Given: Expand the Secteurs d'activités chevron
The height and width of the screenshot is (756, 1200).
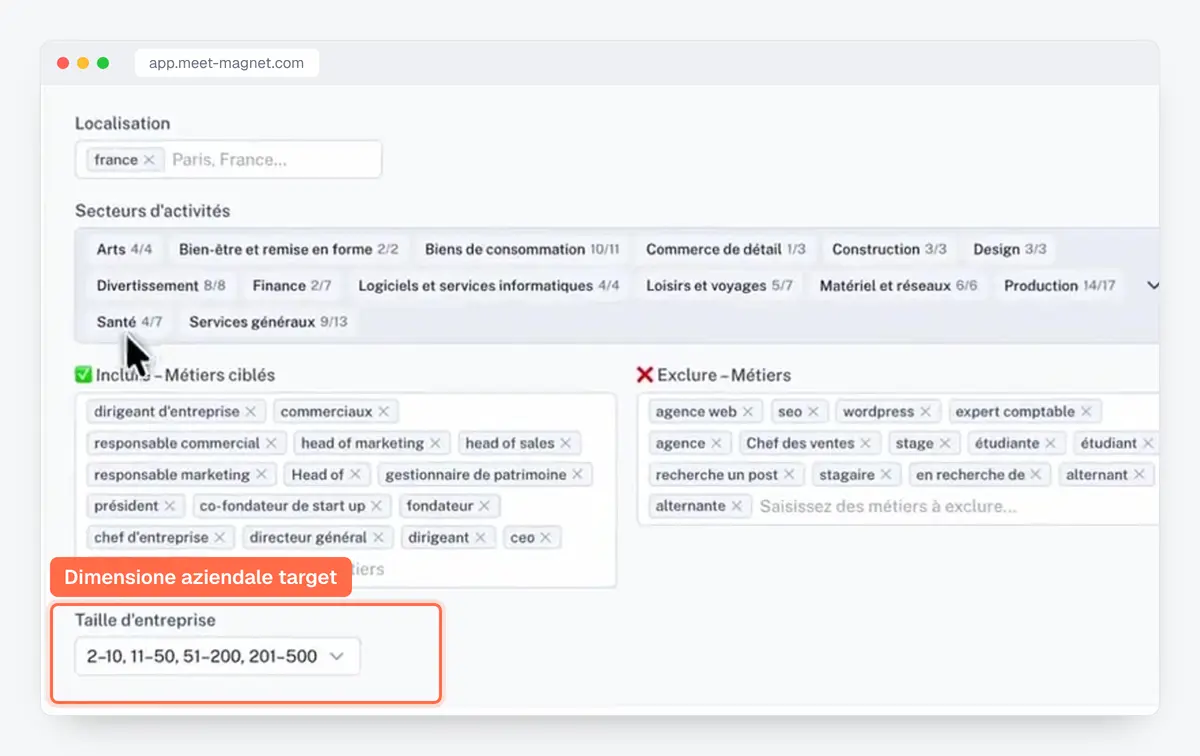Looking at the screenshot, I should point(1152,286).
